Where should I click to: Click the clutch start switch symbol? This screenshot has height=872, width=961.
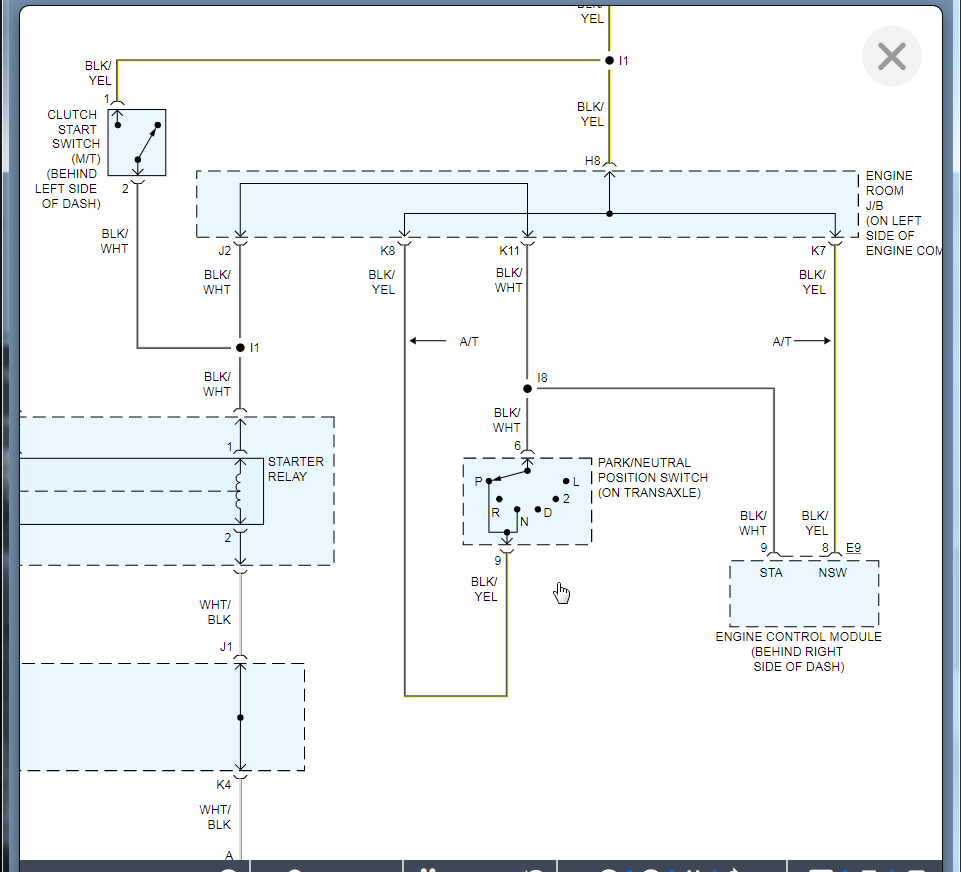coord(137,142)
